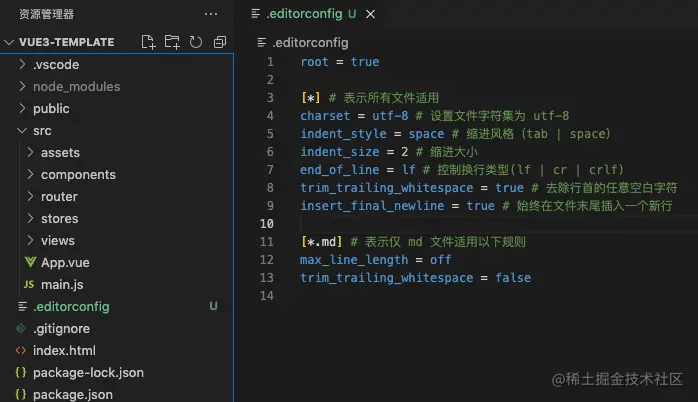Open package-lock.json in explorer
The image size is (698, 402).
click(88, 373)
